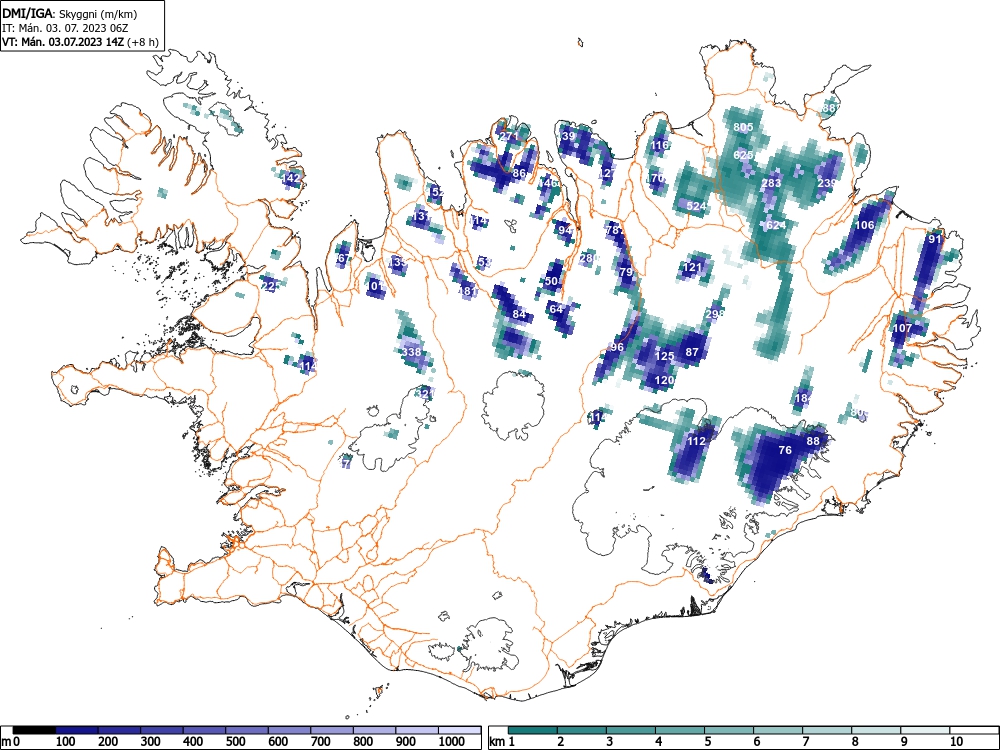Image resolution: width=1000 pixels, height=750 pixels.
Task: Click the visibility value 96 on the map
Action: coord(617,348)
